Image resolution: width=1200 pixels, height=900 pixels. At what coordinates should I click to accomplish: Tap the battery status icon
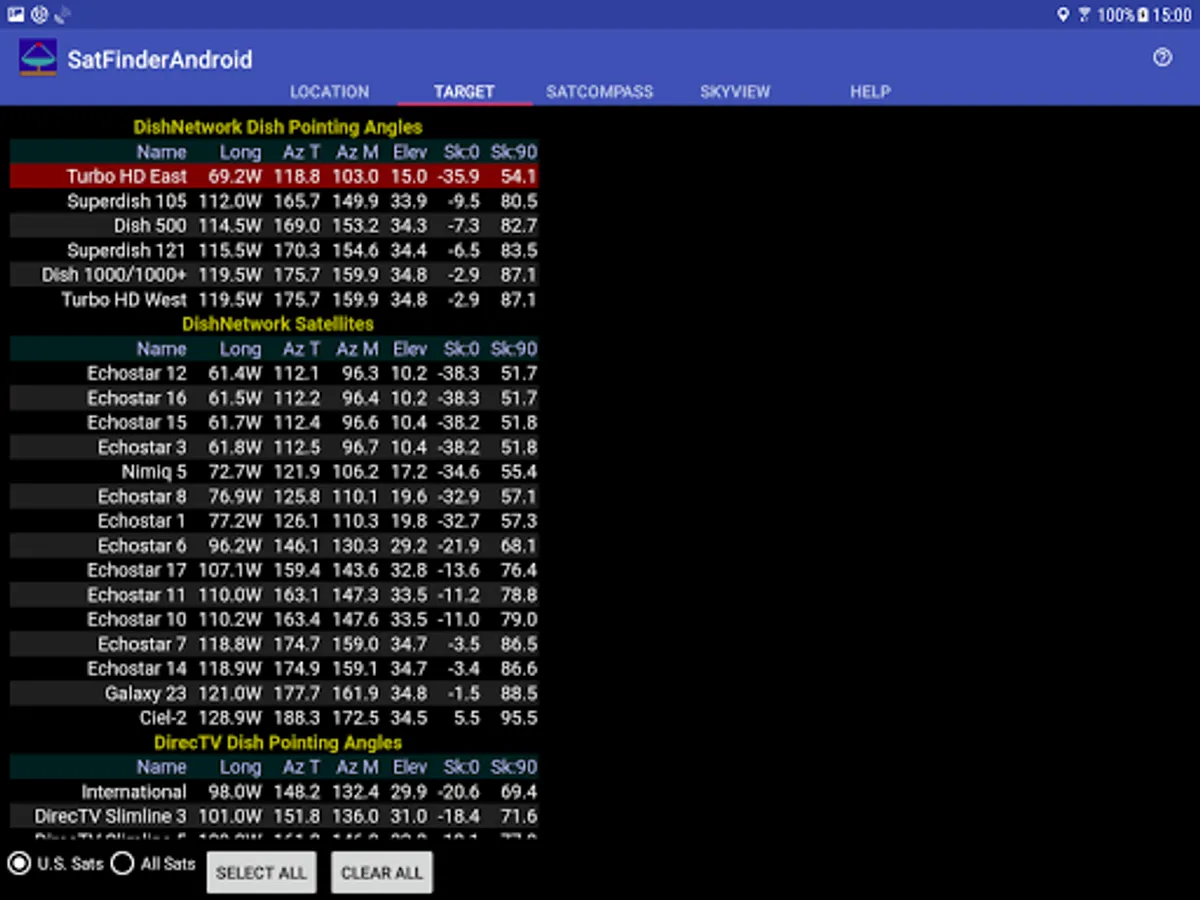tap(1142, 15)
